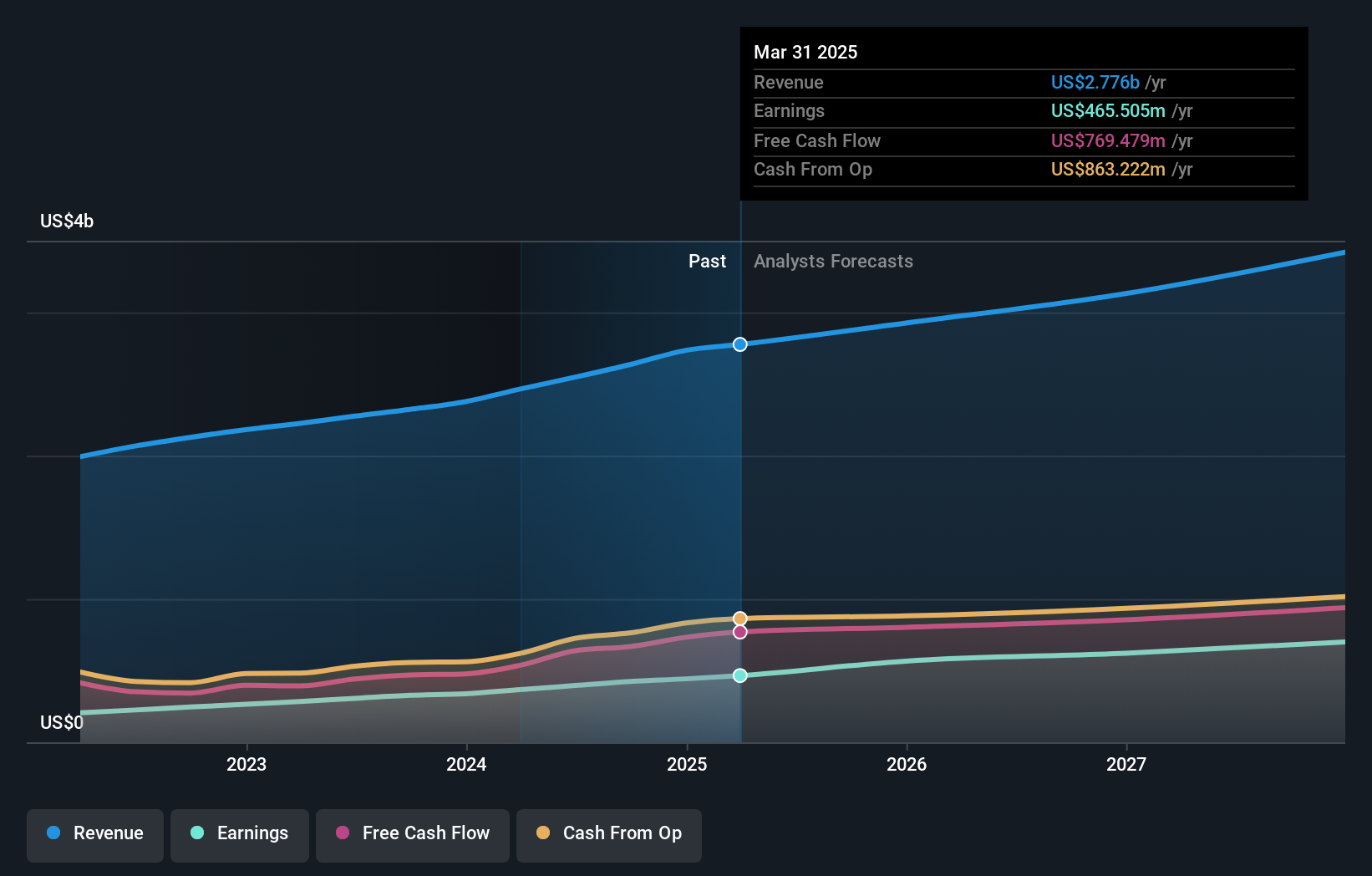Click the Free Cash Flow pink data point marker
The width and height of the screenshot is (1372, 876).
click(740, 632)
